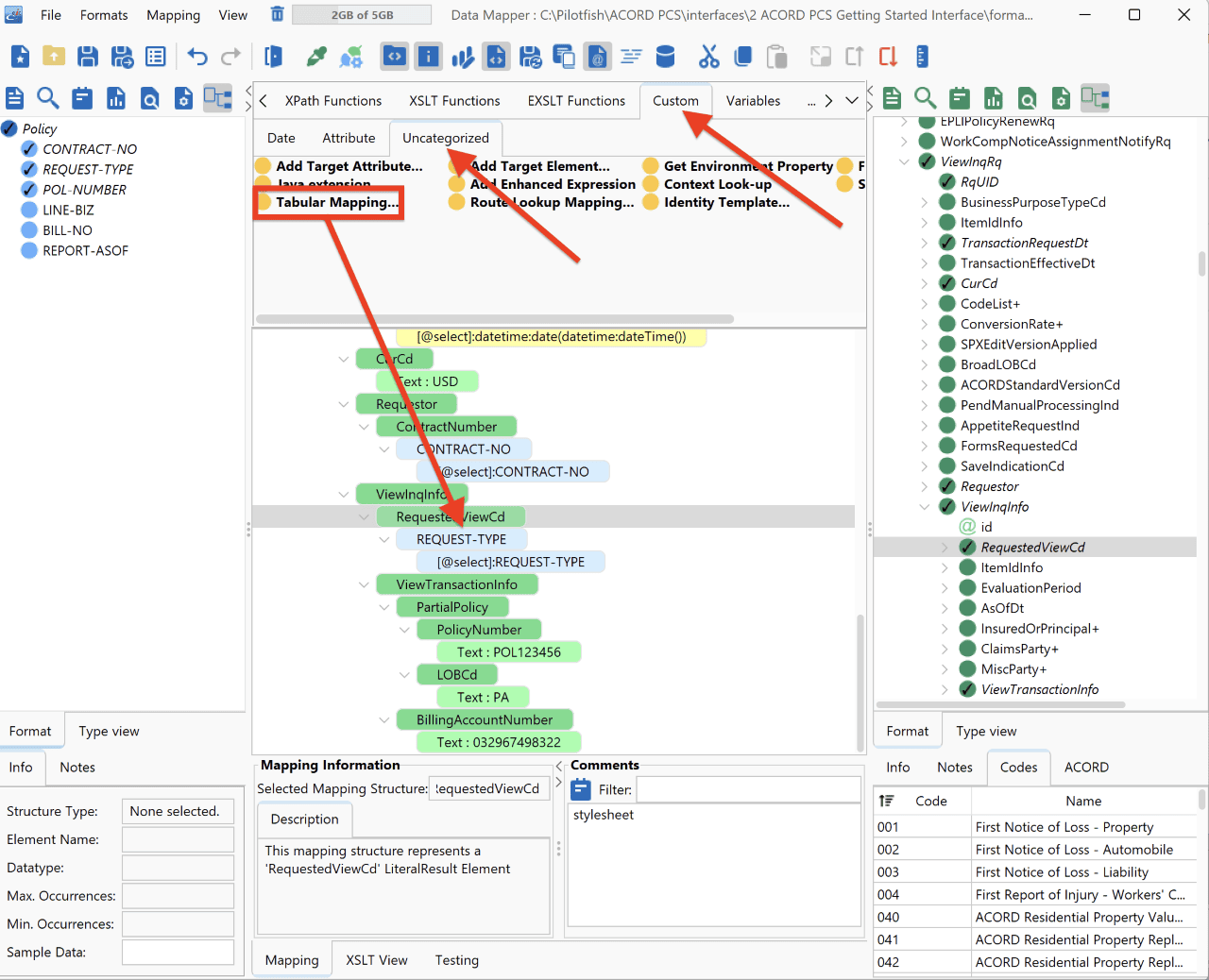Open the XSLT View tab

(377, 960)
